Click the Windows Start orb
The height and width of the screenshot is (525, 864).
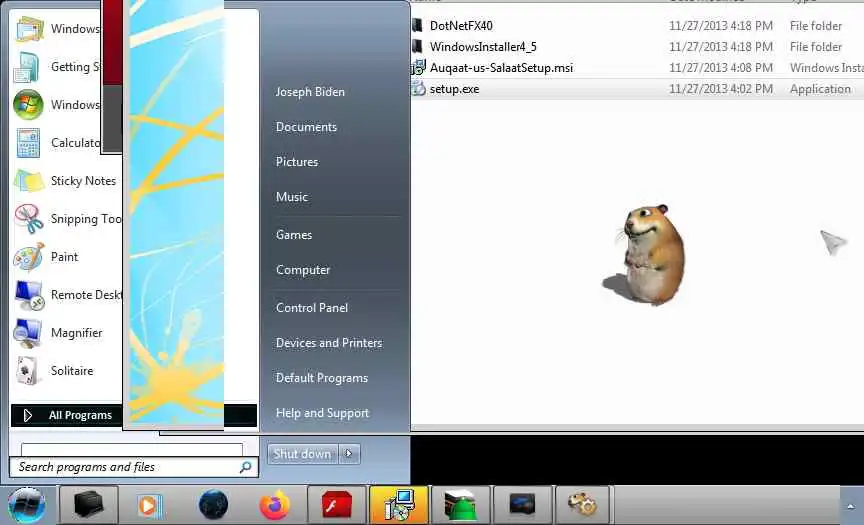pyautogui.click(x=26, y=505)
